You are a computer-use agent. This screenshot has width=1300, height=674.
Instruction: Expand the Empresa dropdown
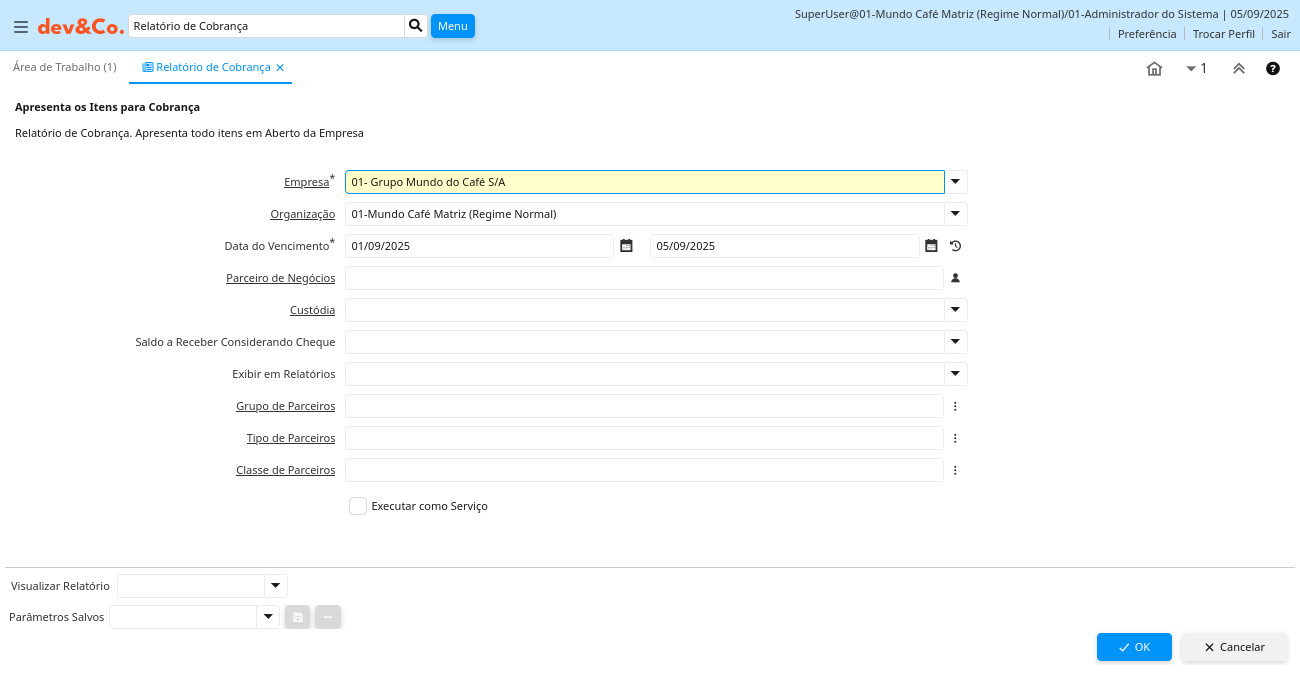tap(956, 182)
